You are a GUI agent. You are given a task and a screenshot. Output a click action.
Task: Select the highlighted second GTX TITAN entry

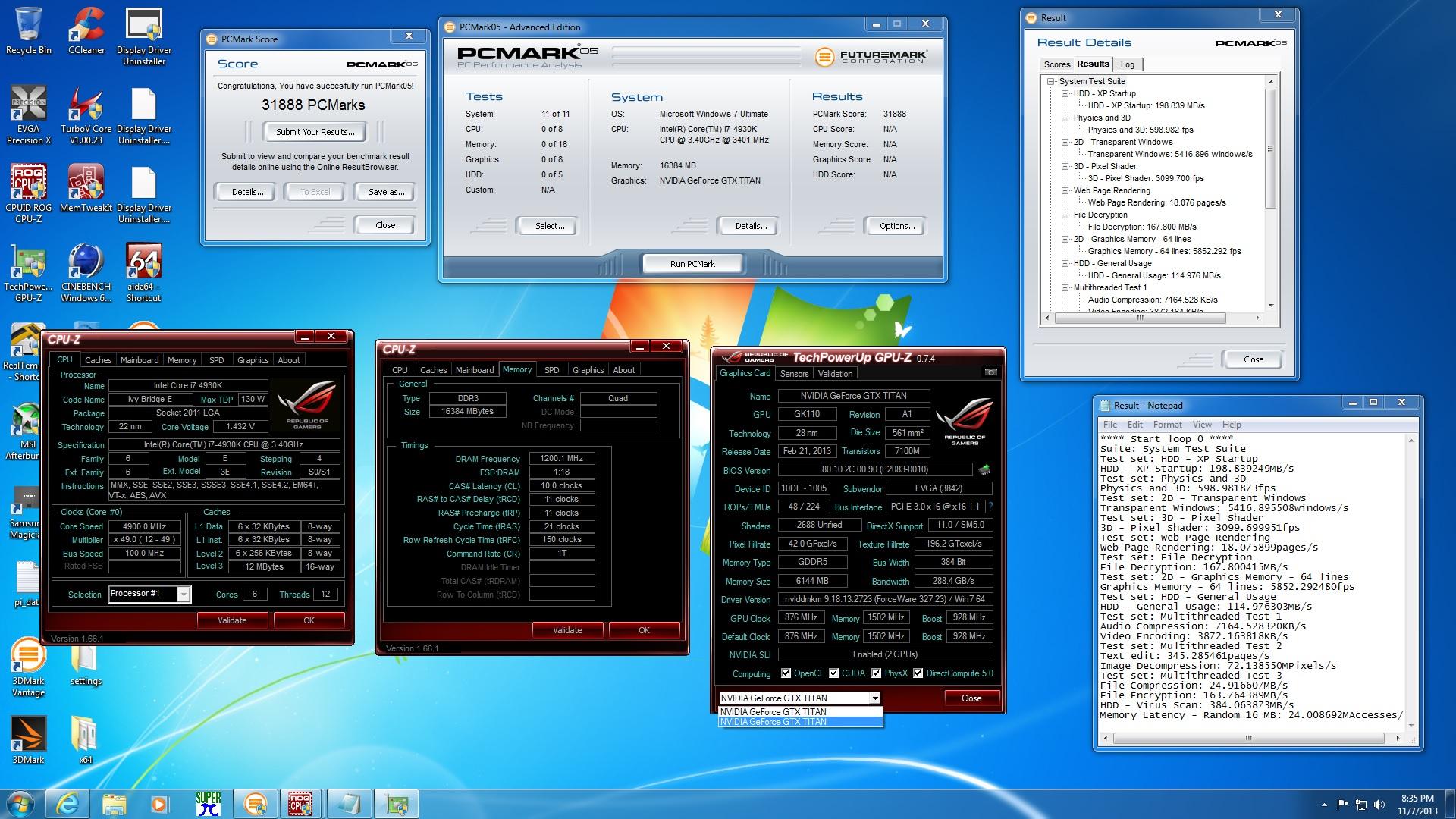(x=800, y=722)
